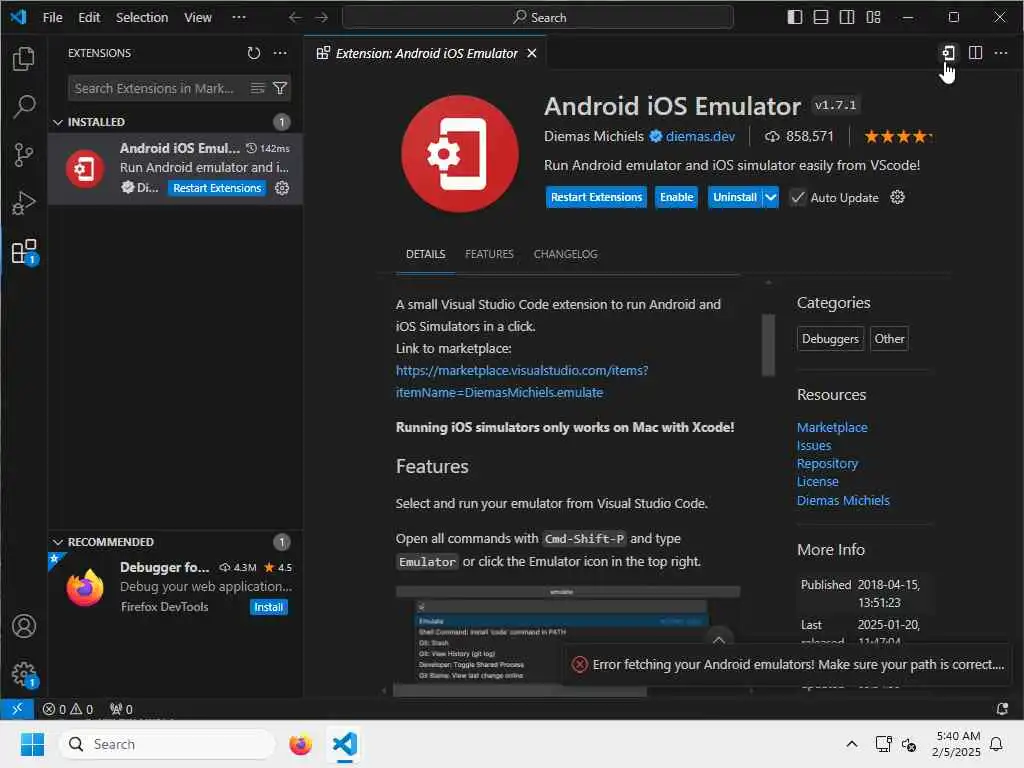Split the editor right
The width and height of the screenshot is (1024, 768).
[x=975, y=53]
